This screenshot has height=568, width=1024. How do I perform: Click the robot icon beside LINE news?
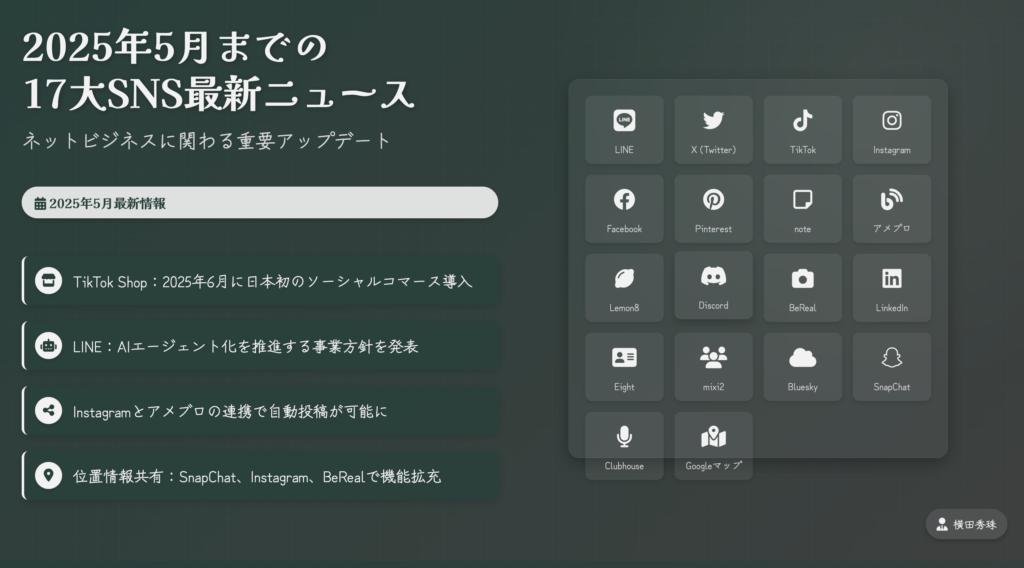pyautogui.click(x=48, y=346)
